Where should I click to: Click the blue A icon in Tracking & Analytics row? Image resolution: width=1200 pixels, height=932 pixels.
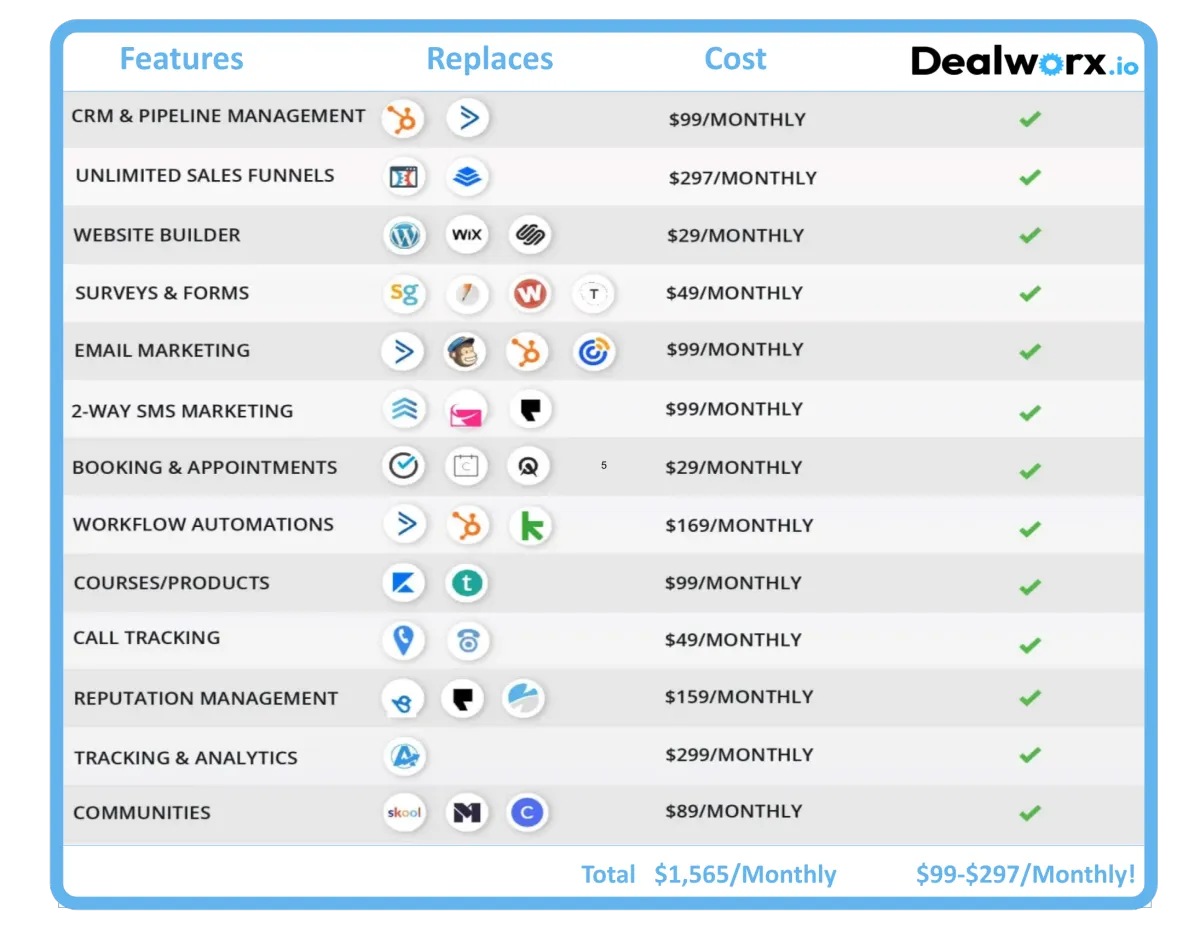(x=405, y=756)
